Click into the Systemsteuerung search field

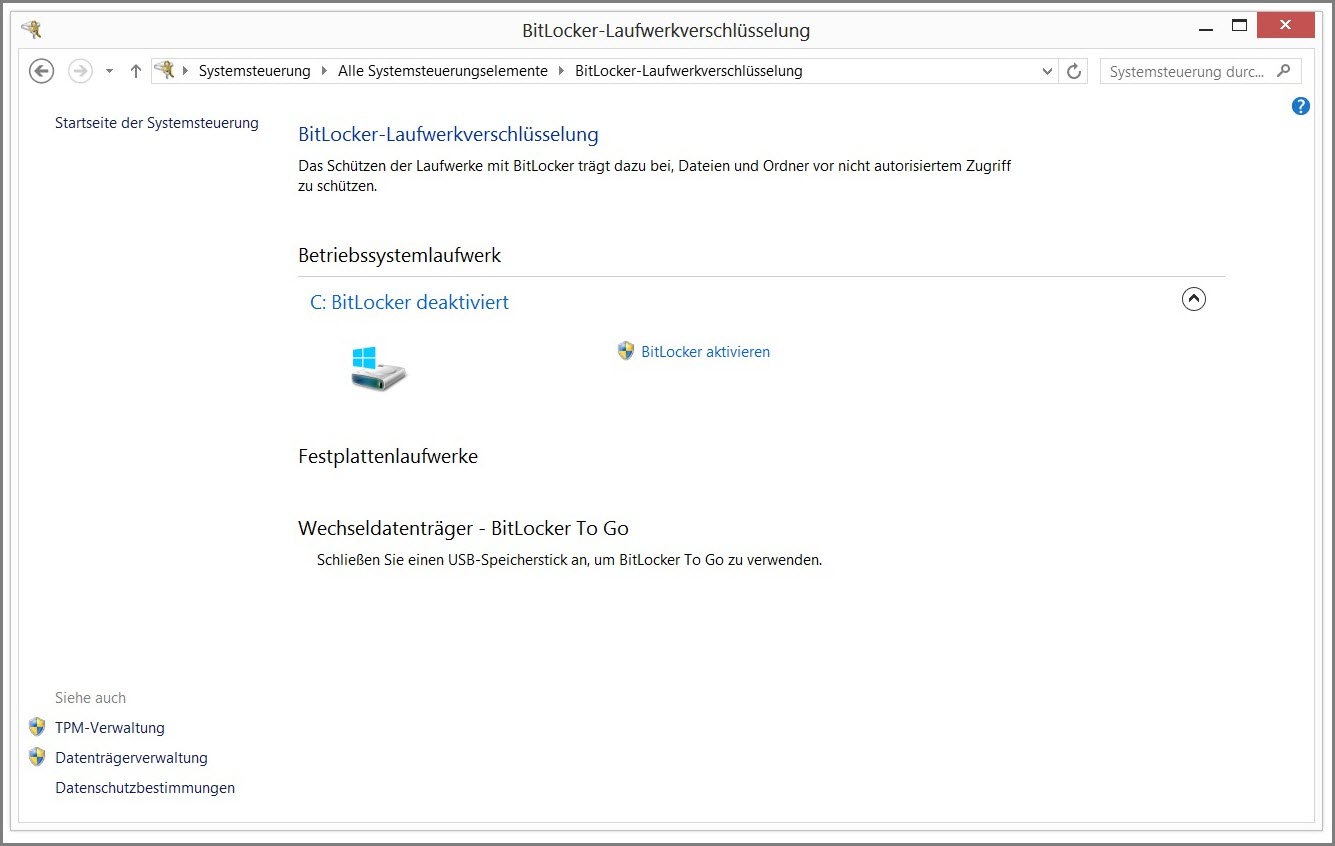[1186, 71]
